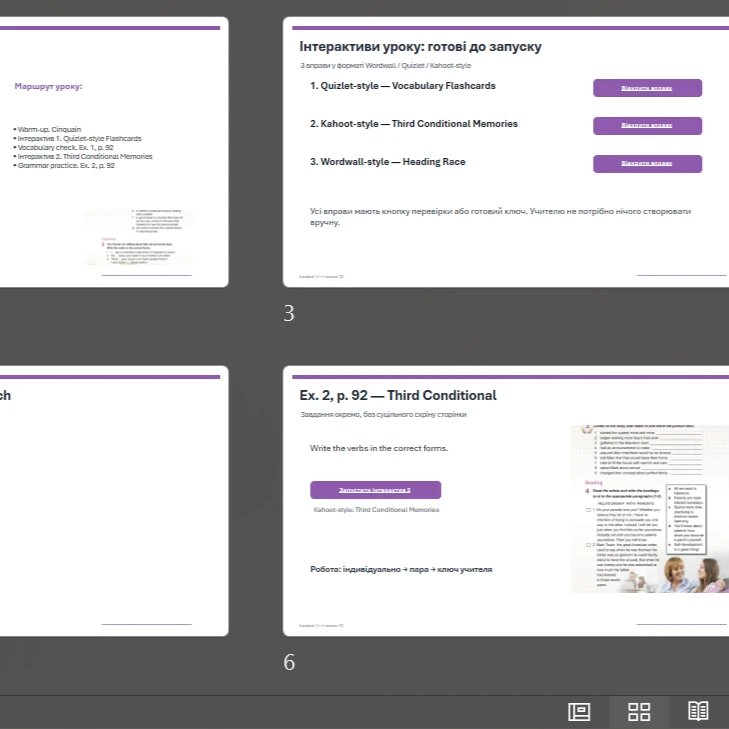Click '3. Wordwall-style — Heading Race' text
Viewport: 729px width, 729px height.
(388, 162)
